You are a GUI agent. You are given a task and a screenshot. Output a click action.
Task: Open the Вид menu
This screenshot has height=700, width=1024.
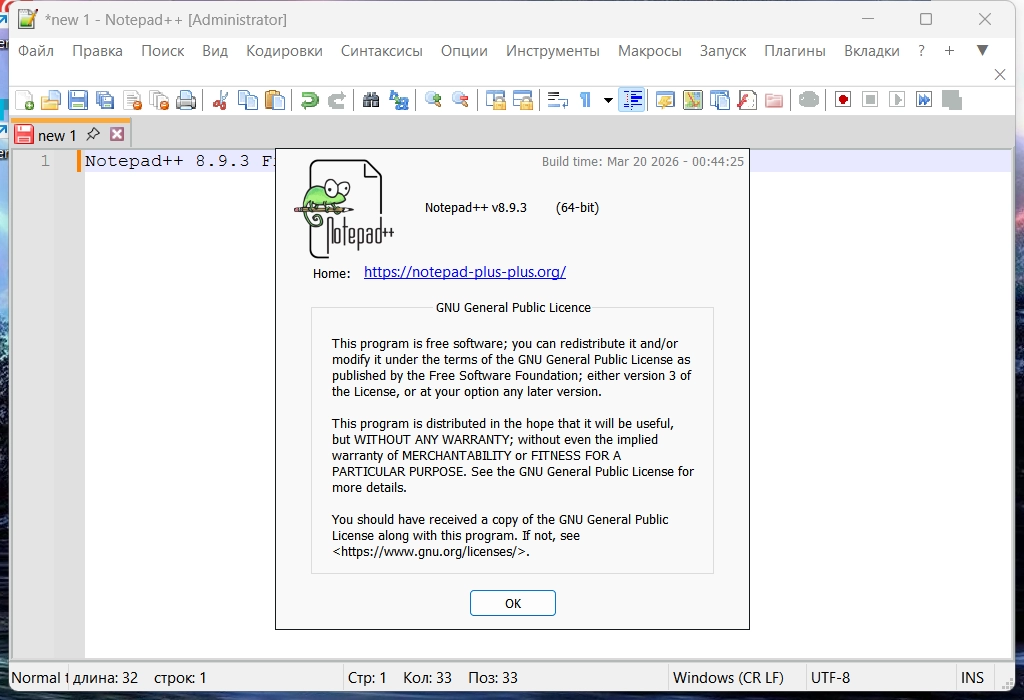click(215, 51)
